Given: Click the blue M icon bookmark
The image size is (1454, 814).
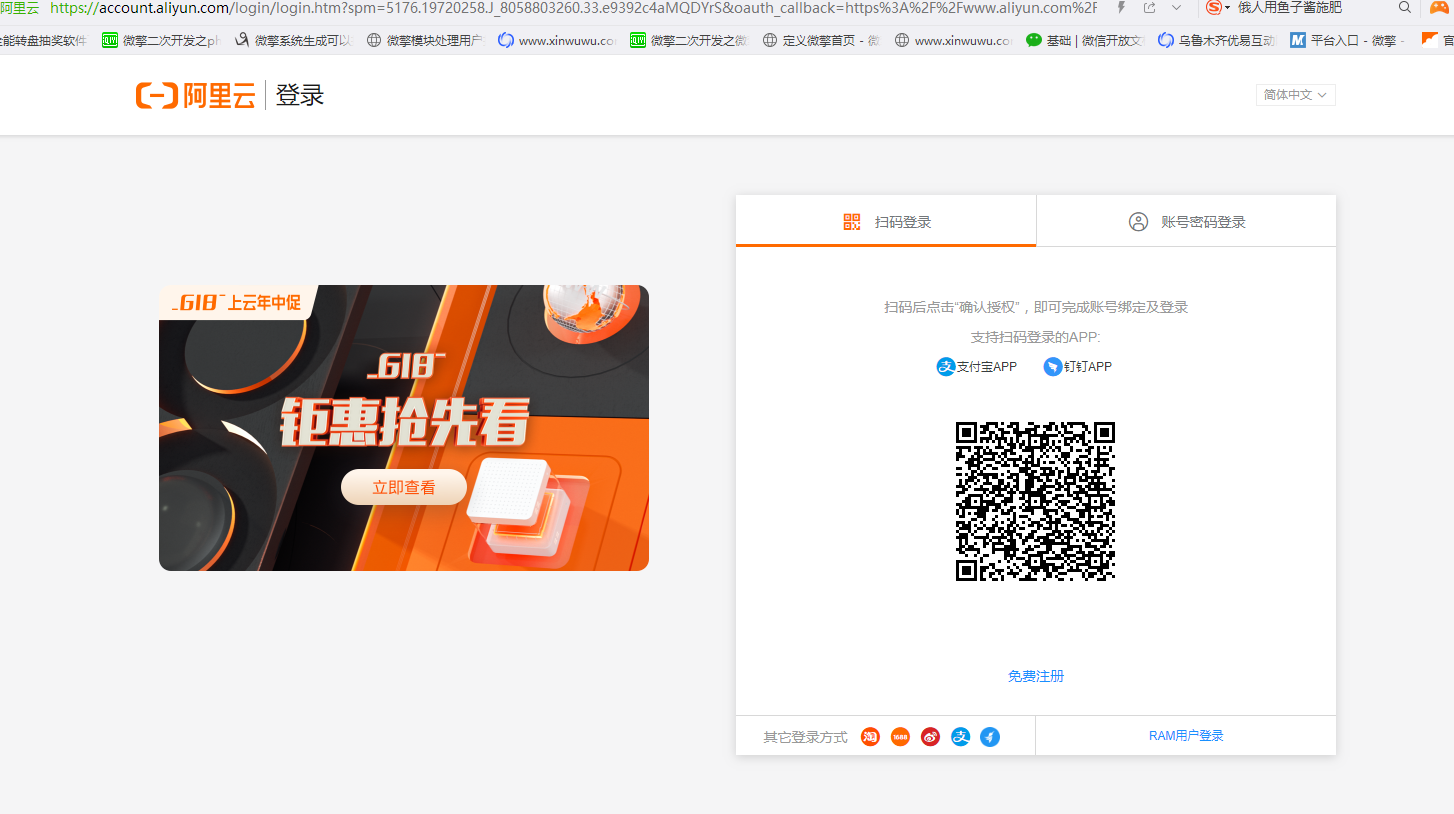Looking at the screenshot, I should point(1298,41).
